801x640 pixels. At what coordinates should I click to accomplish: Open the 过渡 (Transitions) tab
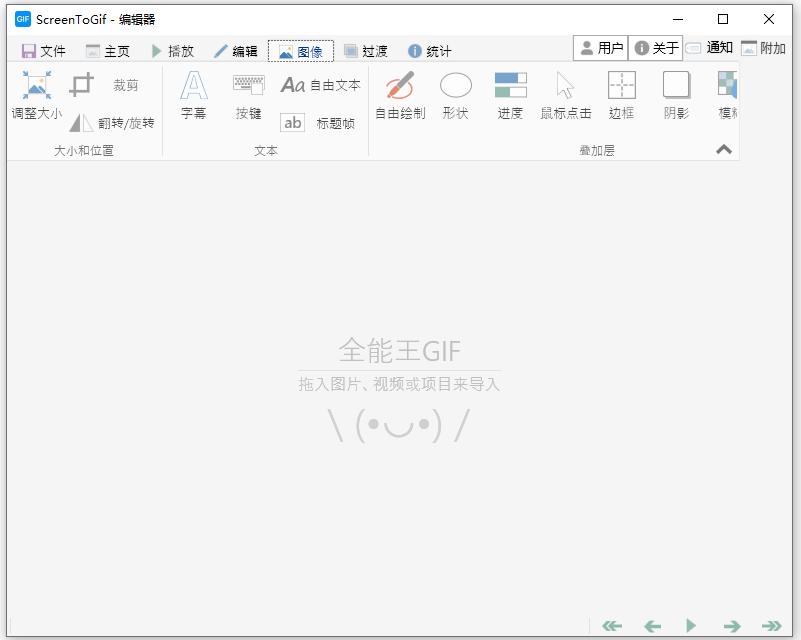[x=366, y=51]
